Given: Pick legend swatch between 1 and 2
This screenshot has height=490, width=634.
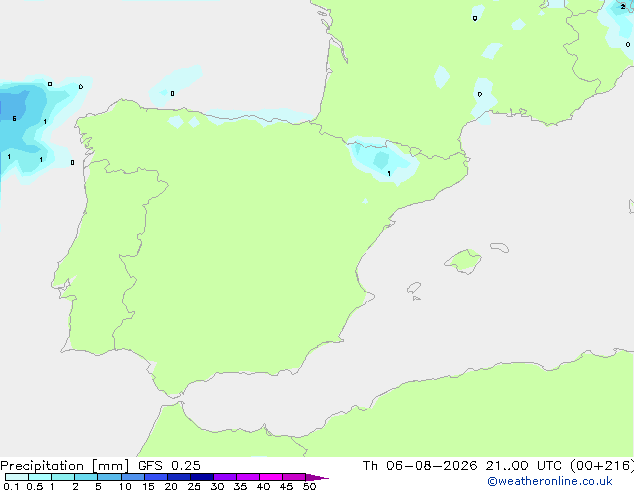Looking at the screenshot, I should point(63,477).
